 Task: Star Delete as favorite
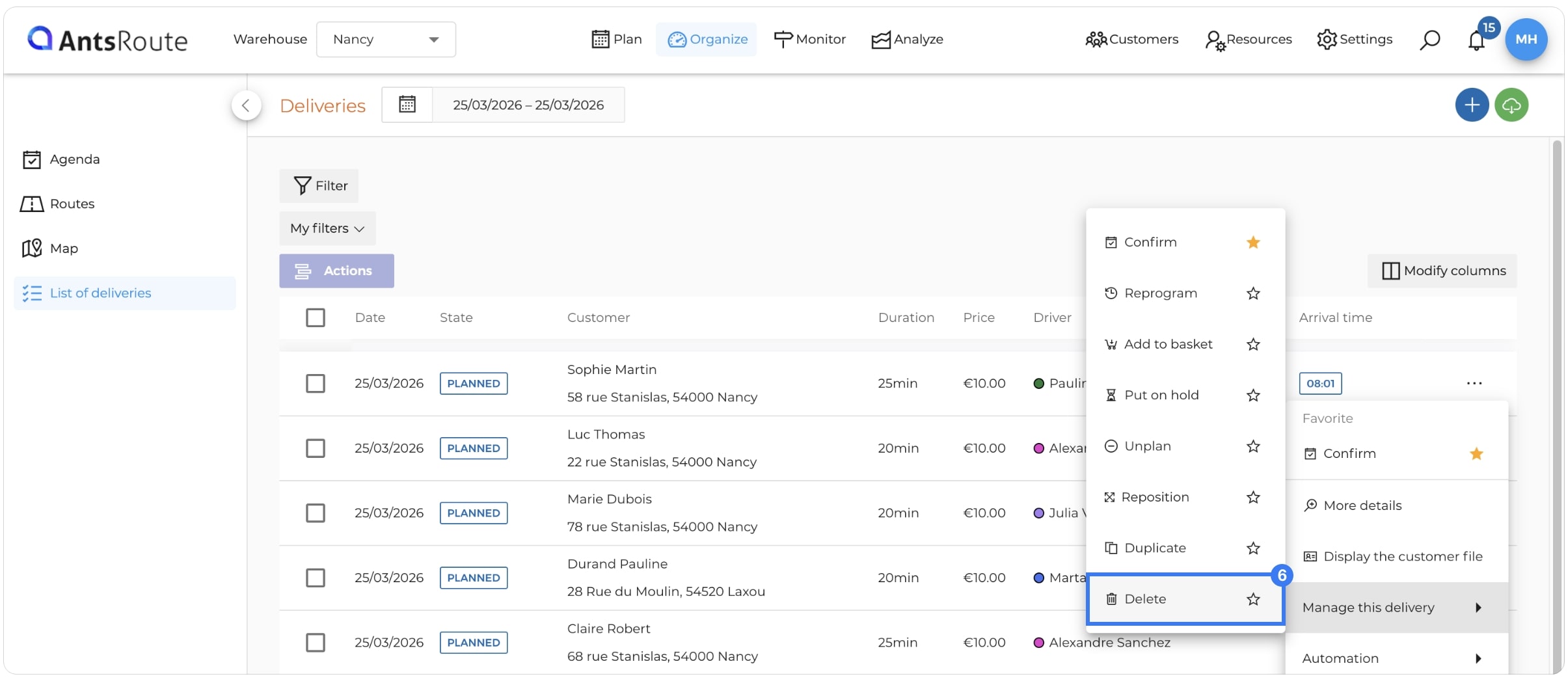1253,599
